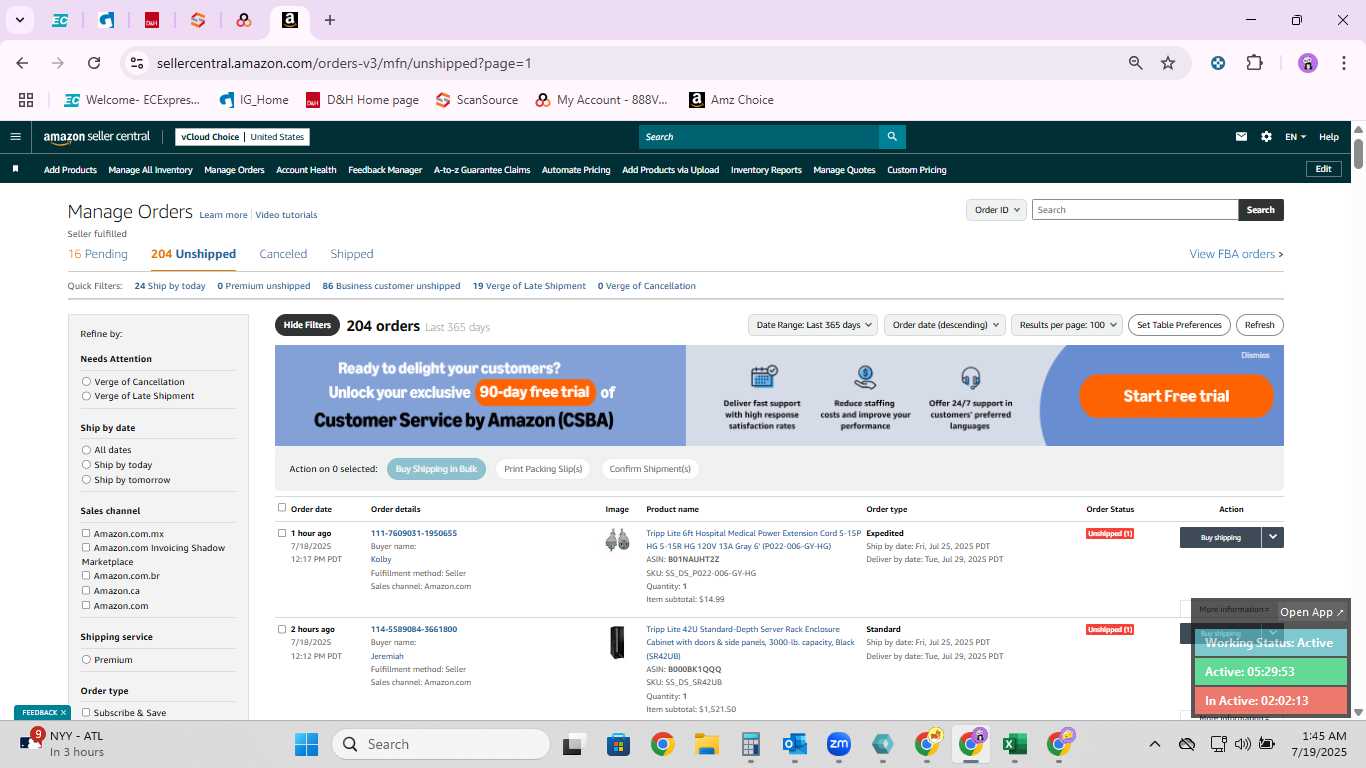Click the Hide Filters button
Image resolution: width=1366 pixels, height=768 pixels.
307,325
